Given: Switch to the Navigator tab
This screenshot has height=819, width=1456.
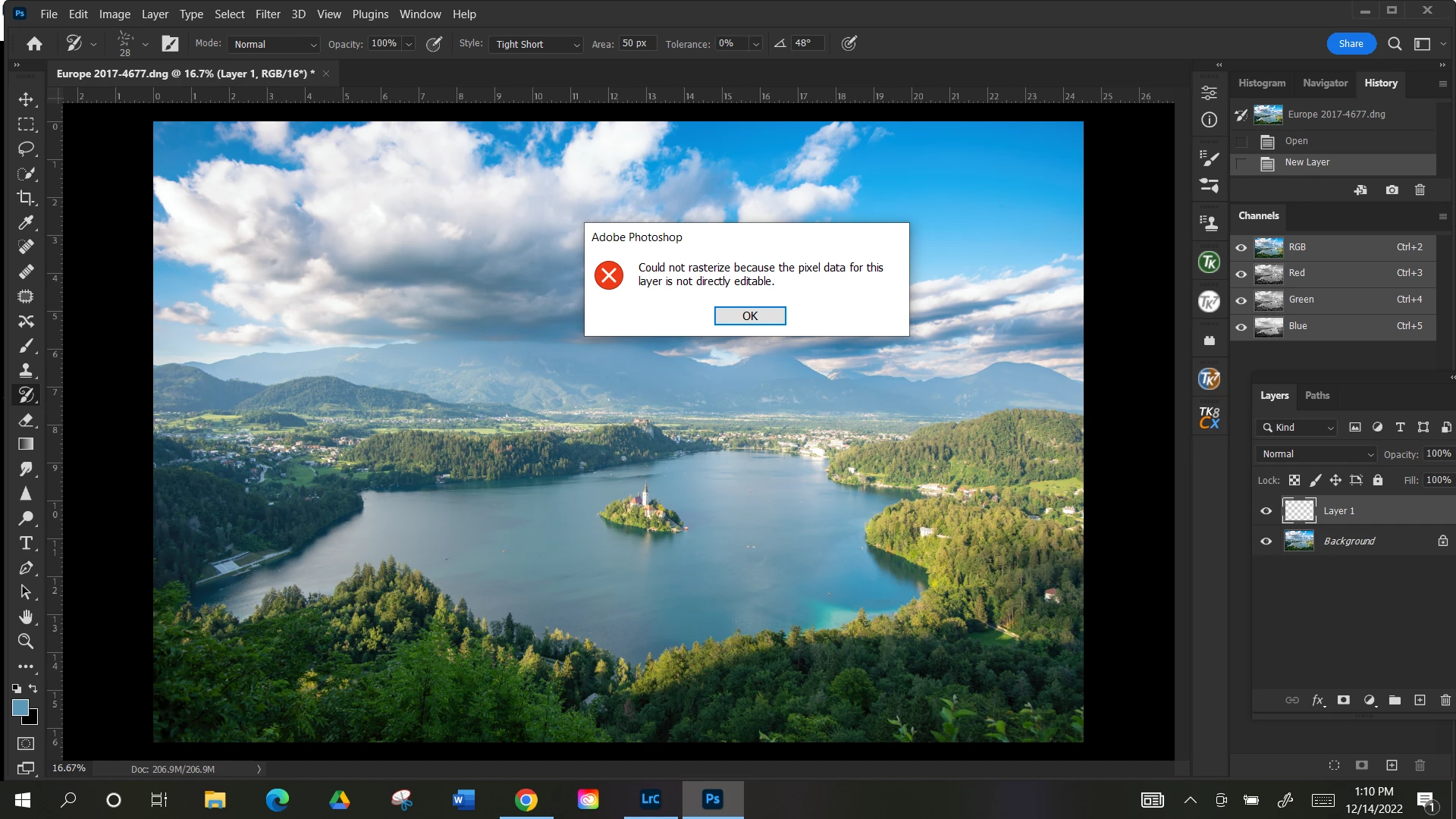Looking at the screenshot, I should pos(1325,83).
